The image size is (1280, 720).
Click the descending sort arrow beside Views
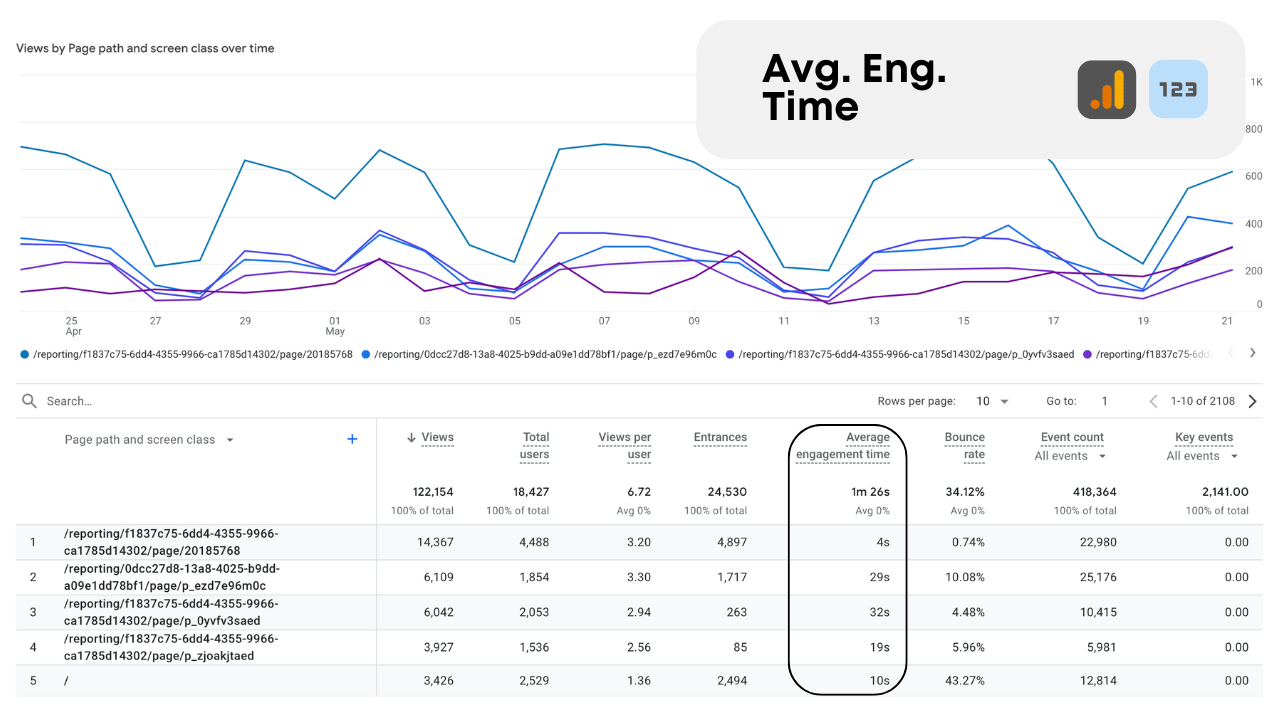click(x=414, y=437)
